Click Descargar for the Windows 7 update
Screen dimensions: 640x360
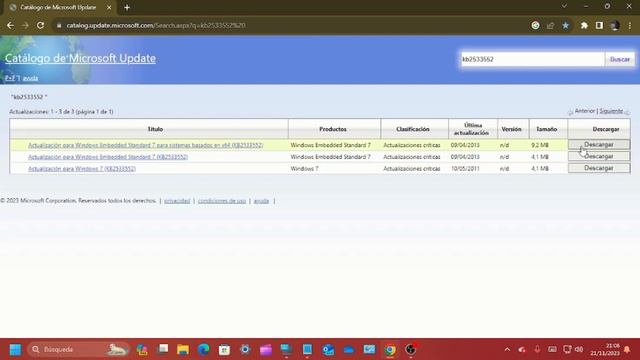click(x=599, y=168)
